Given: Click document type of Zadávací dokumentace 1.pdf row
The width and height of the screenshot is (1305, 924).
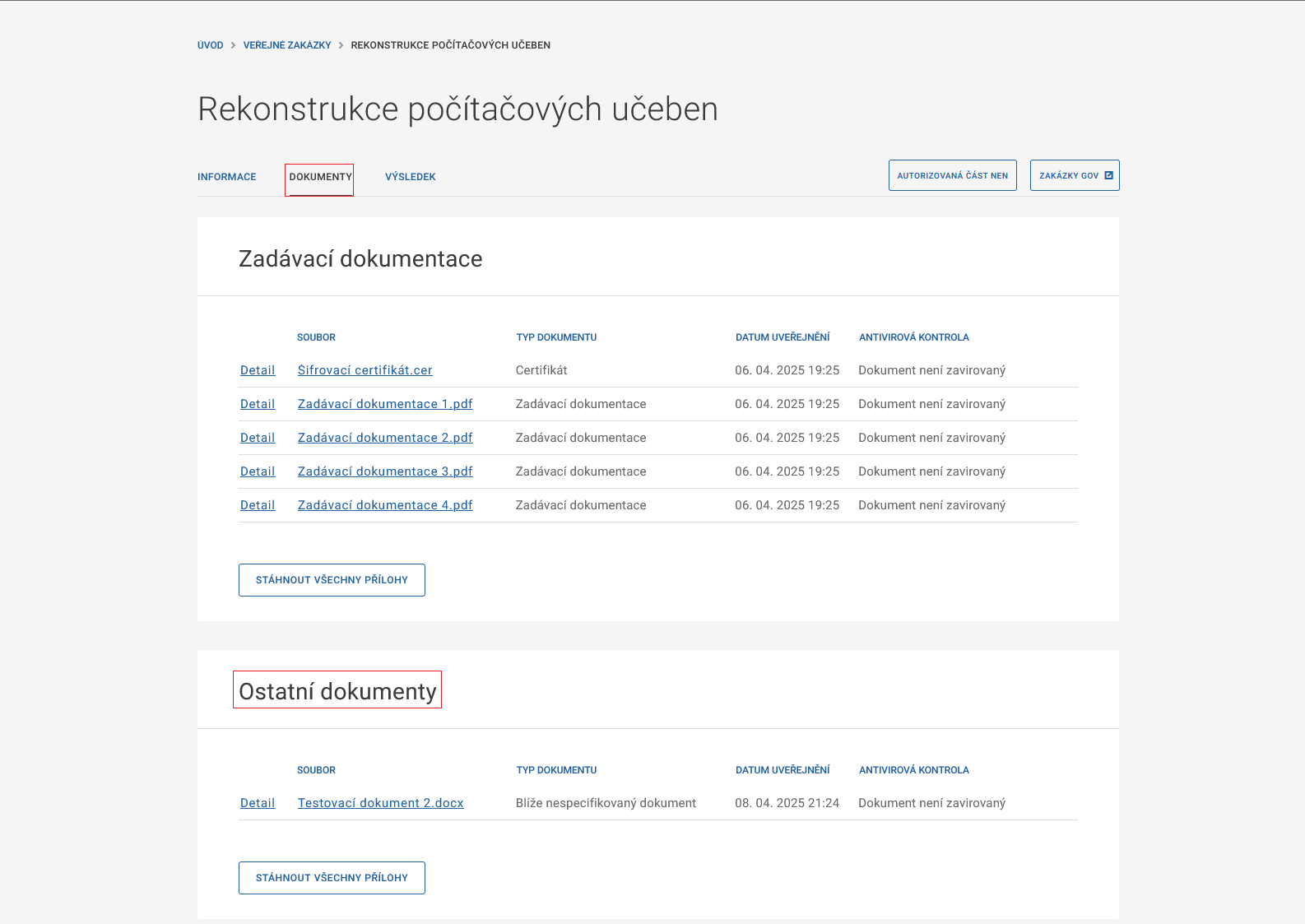Looking at the screenshot, I should [x=581, y=404].
